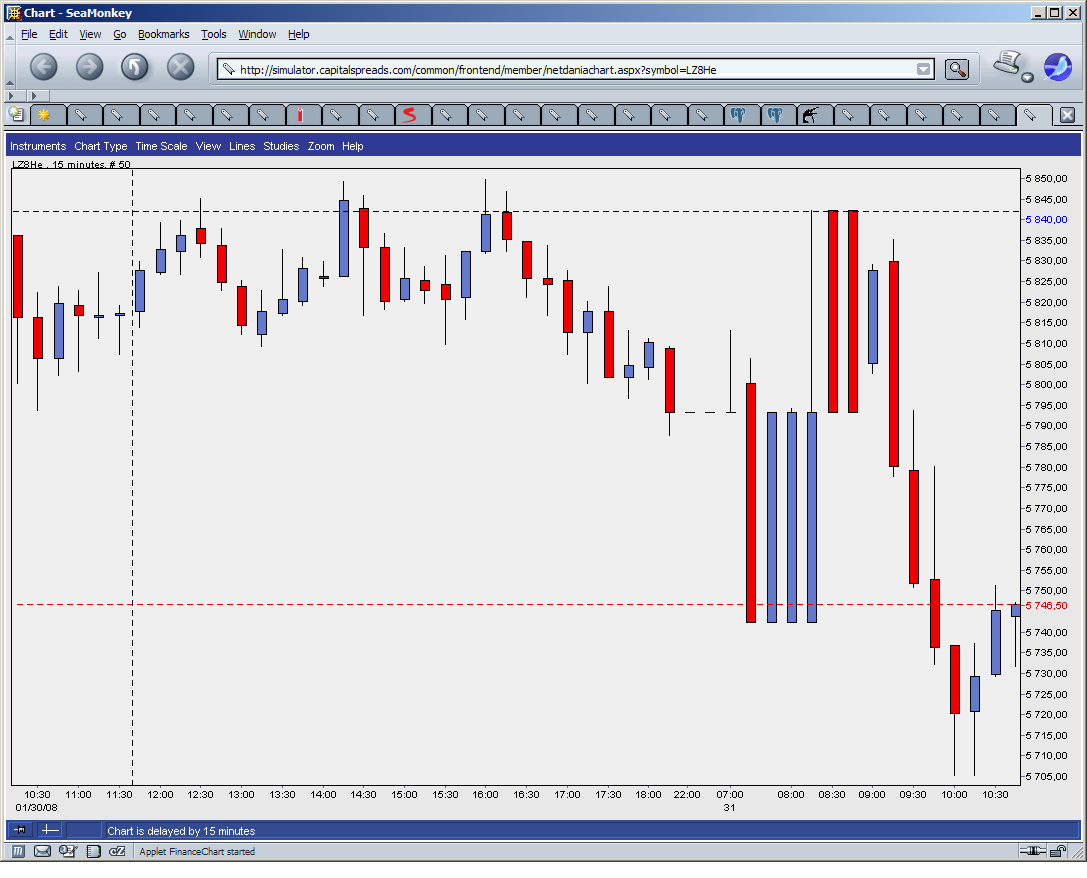Expand the URL history dropdown arrow
The width and height of the screenshot is (1087, 878).
[x=923, y=69]
